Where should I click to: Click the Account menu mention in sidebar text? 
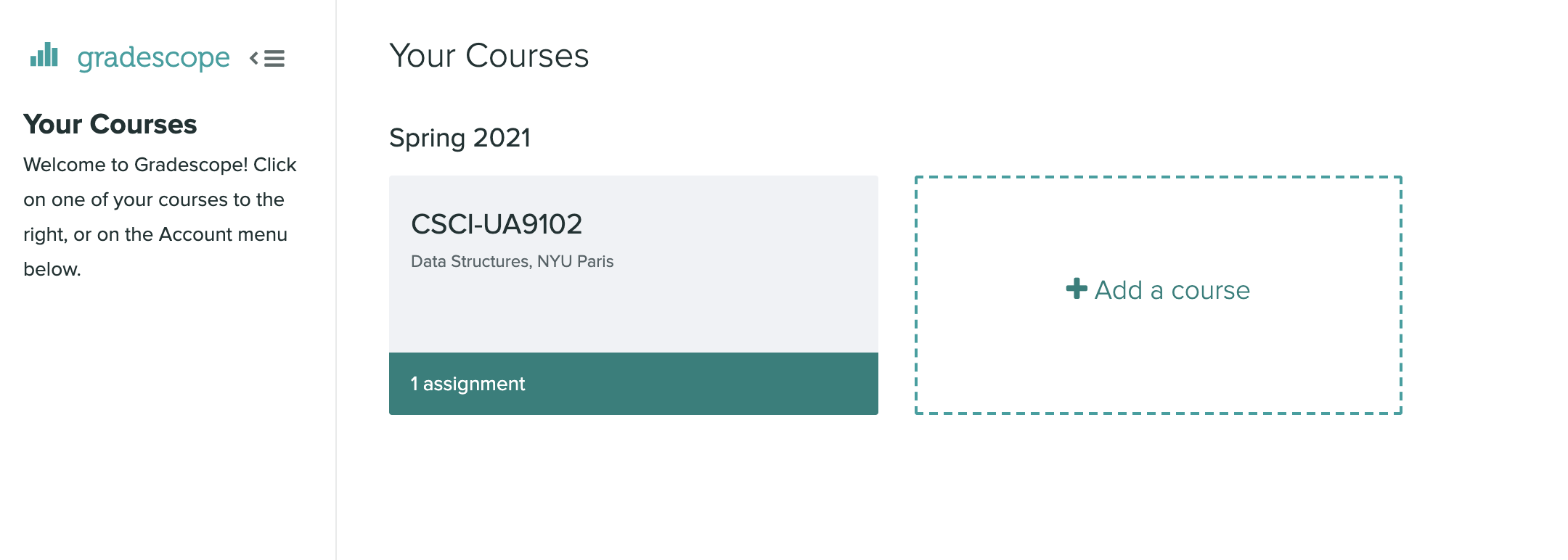(223, 234)
